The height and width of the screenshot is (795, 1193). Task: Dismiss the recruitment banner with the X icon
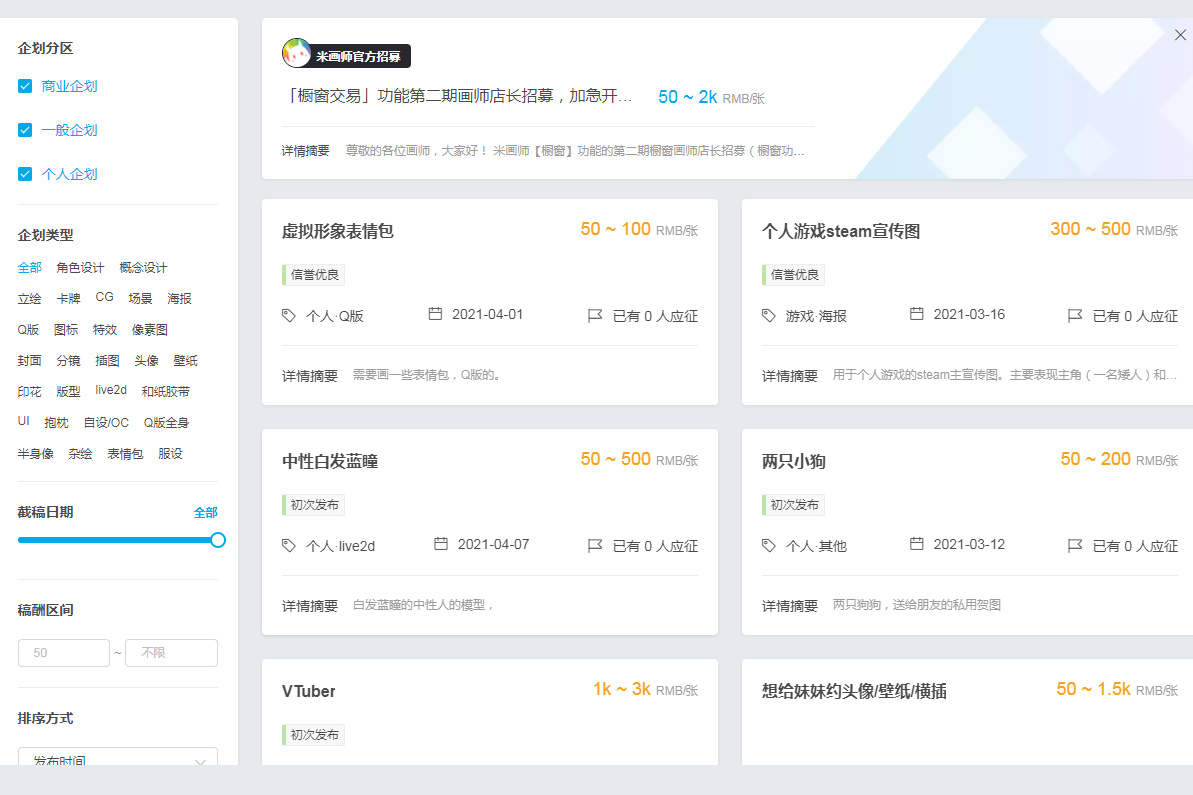pyautogui.click(x=1179, y=34)
